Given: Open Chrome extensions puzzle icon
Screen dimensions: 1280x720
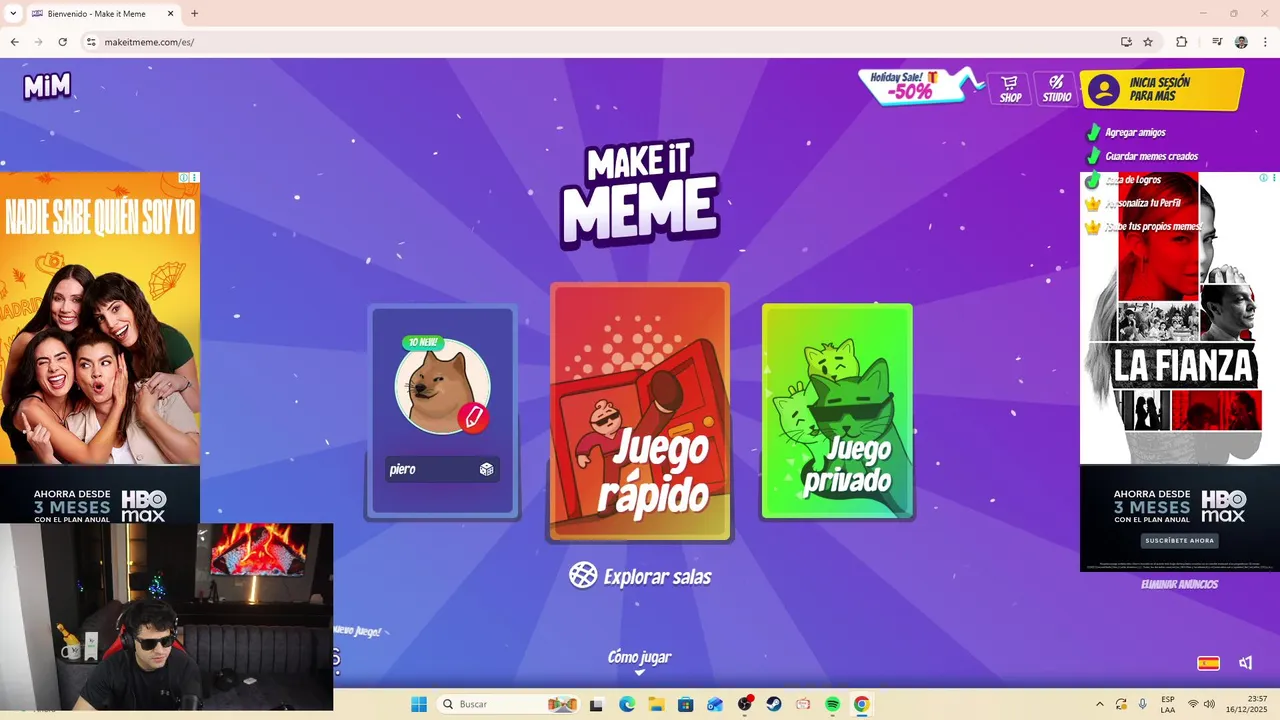Looking at the screenshot, I should 1181,42.
